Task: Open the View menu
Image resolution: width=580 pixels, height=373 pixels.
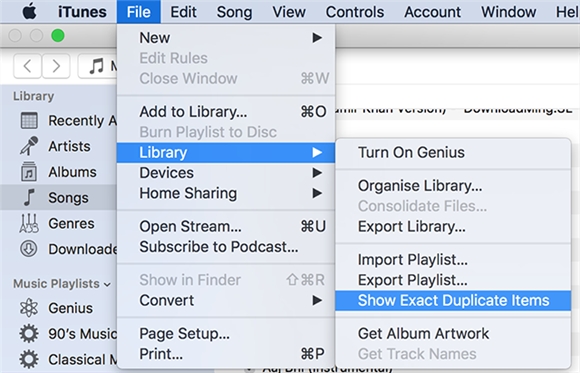Action: point(289,12)
